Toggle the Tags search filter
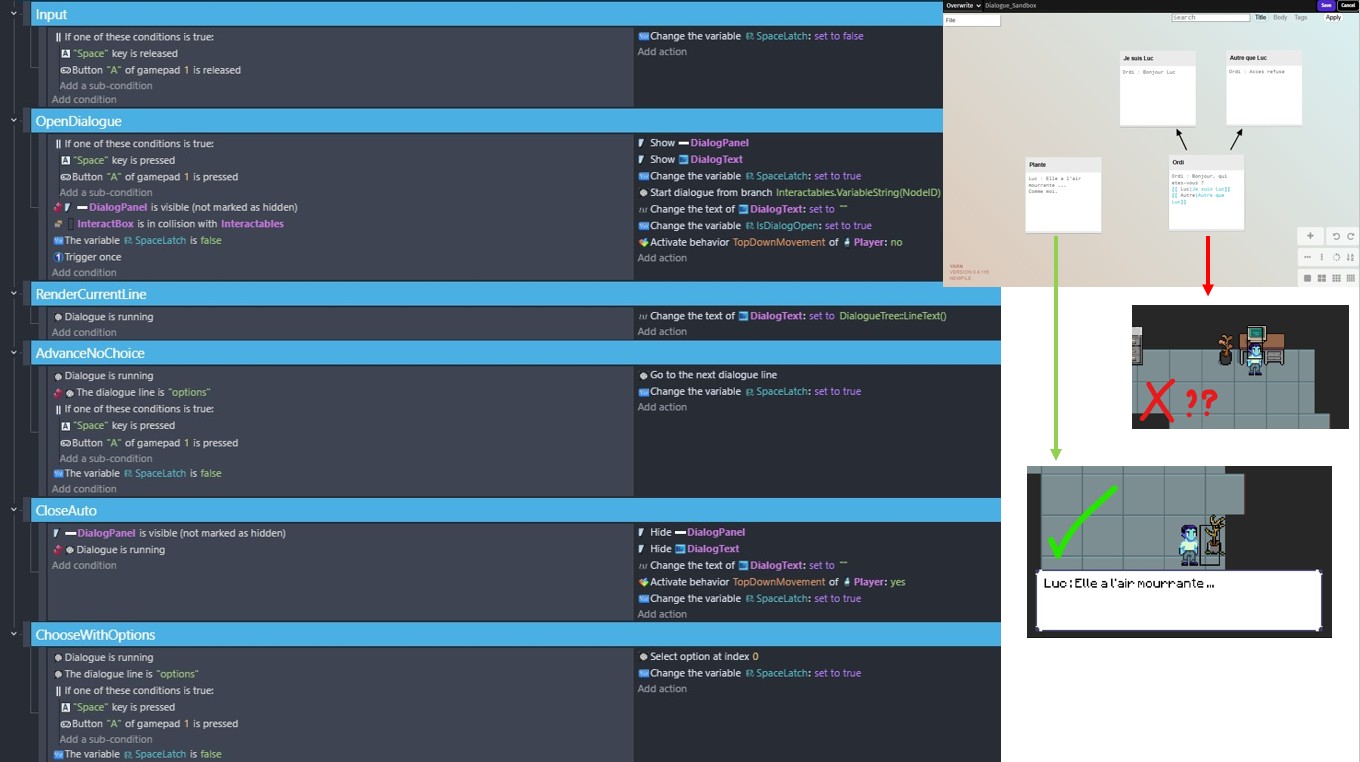Image resolution: width=1360 pixels, height=762 pixels. (x=1301, y=17)
